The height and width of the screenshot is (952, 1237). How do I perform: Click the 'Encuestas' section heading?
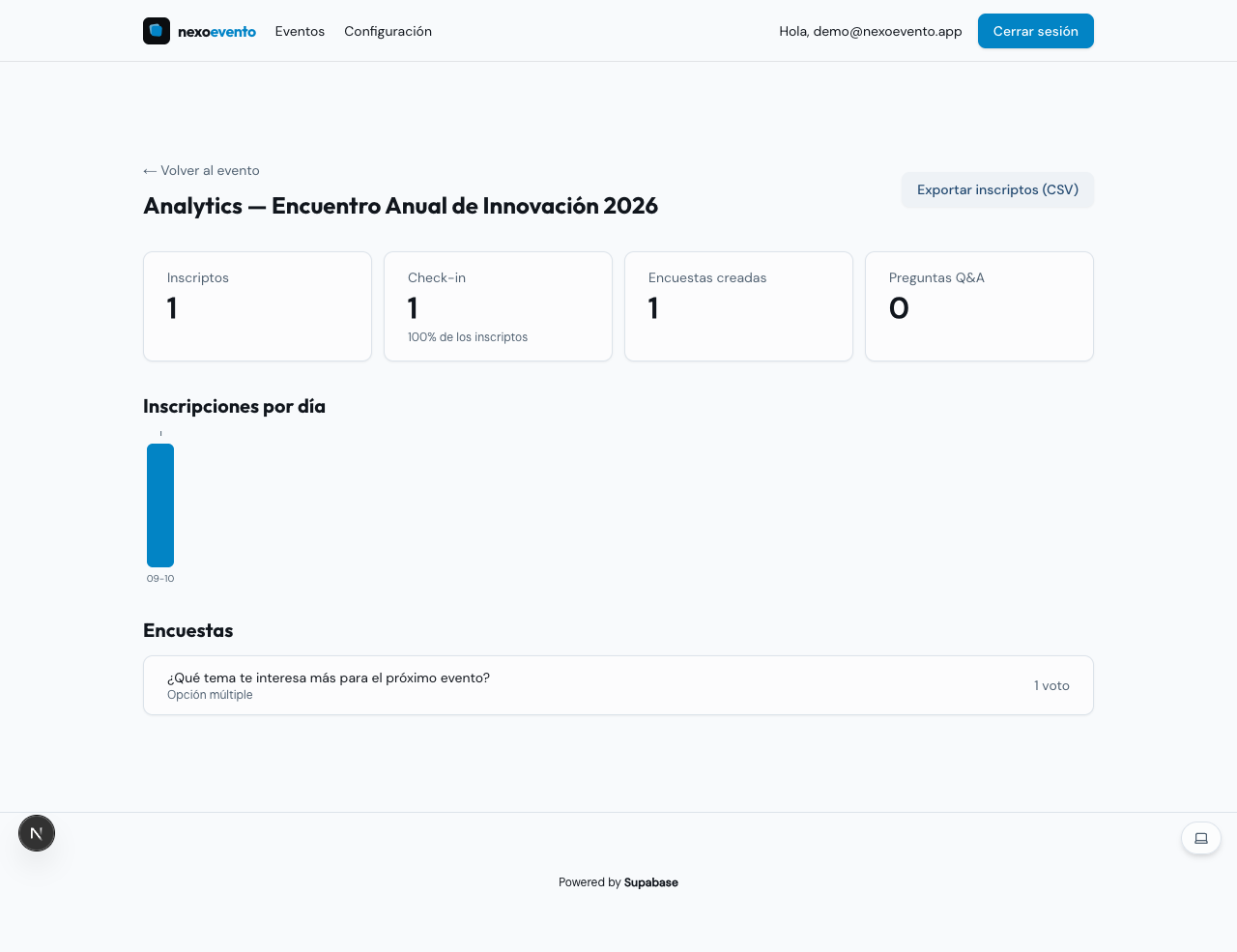188,631
